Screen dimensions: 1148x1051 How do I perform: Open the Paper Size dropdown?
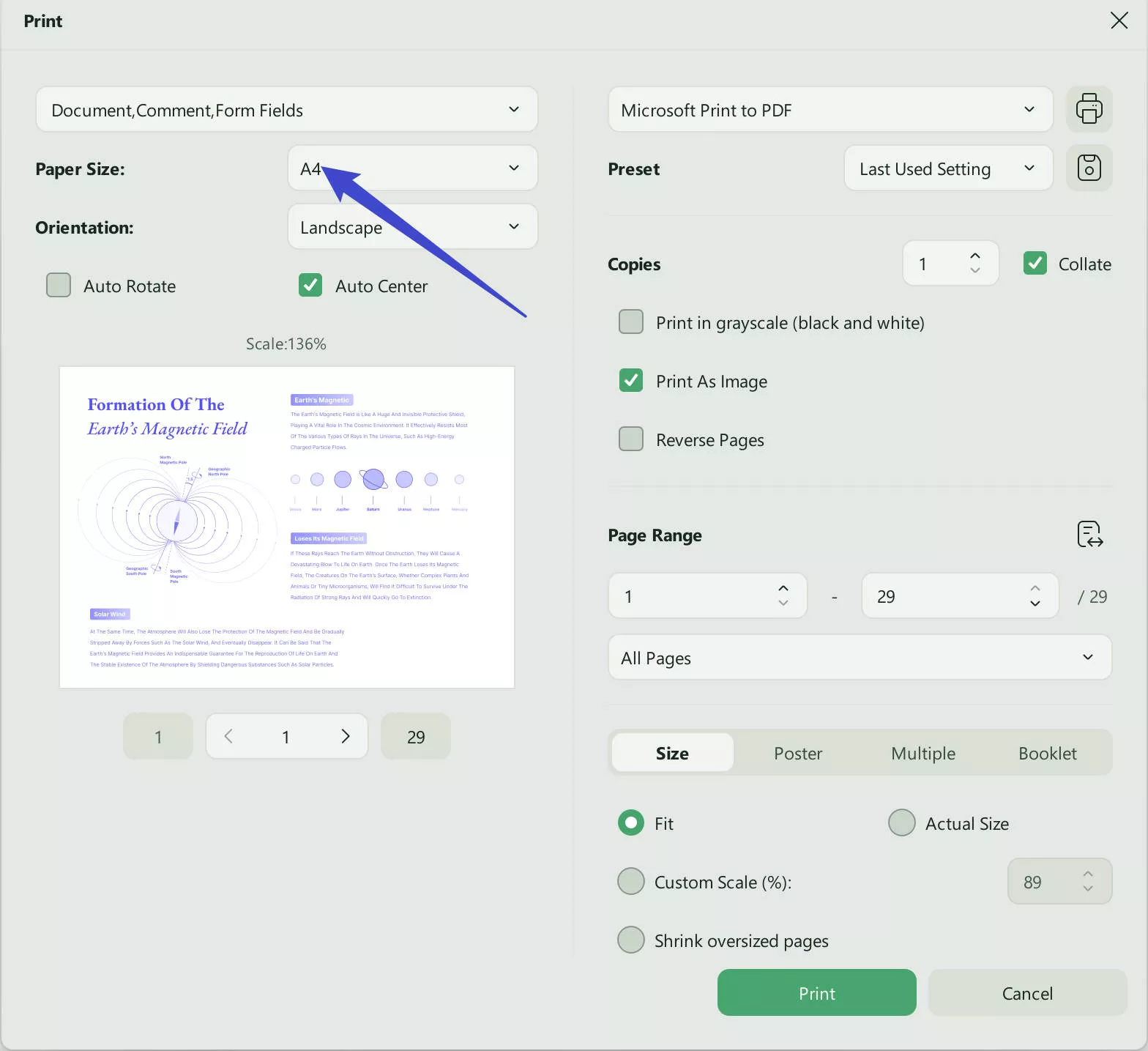(413, 168)
